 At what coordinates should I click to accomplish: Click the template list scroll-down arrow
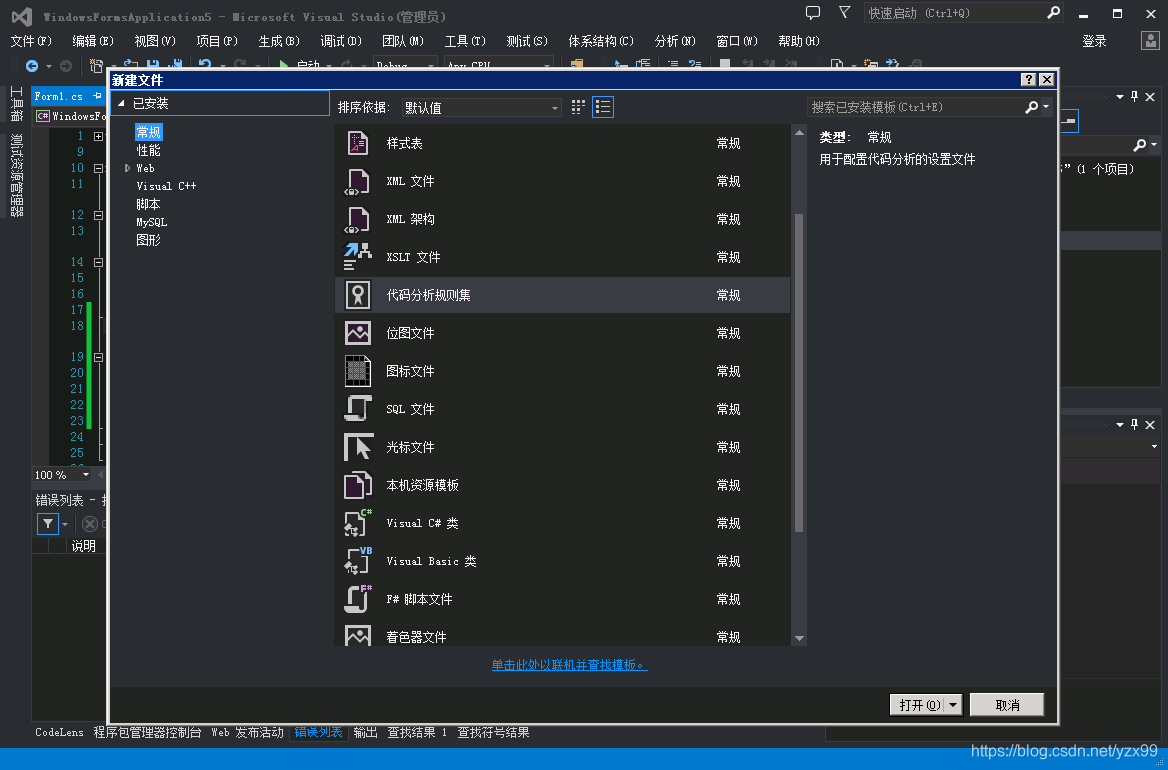[x=799, y=638]
